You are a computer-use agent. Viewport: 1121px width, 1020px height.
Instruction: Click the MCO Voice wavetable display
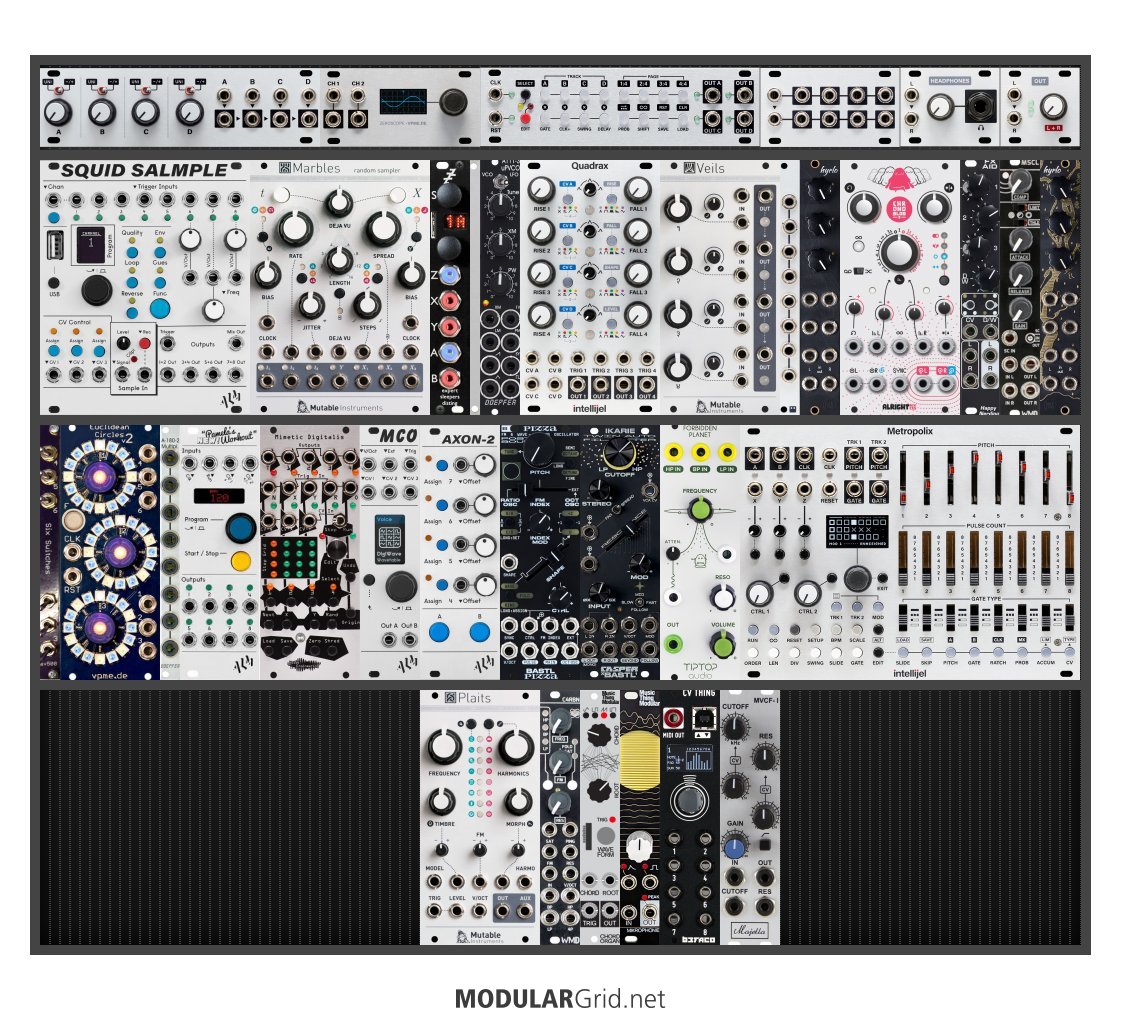[390, 540]
